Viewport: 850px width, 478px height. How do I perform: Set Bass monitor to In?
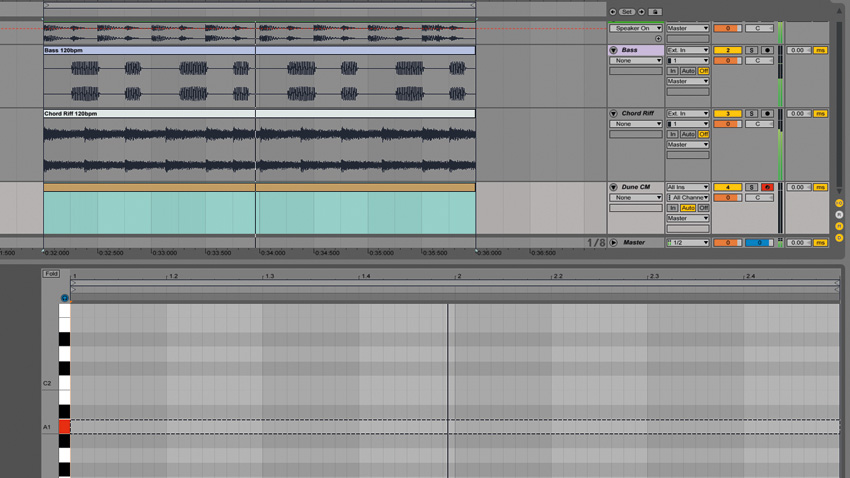click(672, 71)
